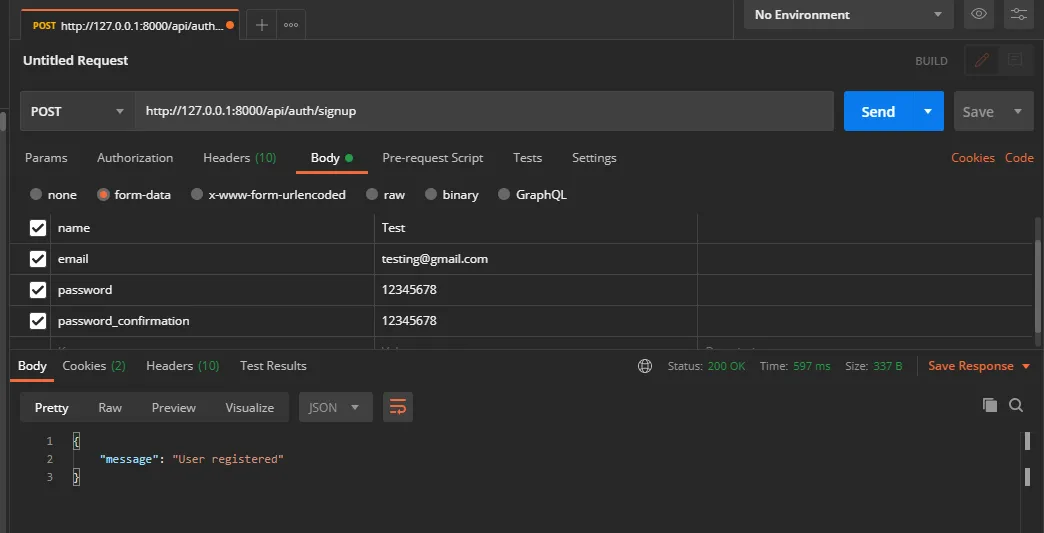Open the comments icon beside the pencil

[1015, 61]
